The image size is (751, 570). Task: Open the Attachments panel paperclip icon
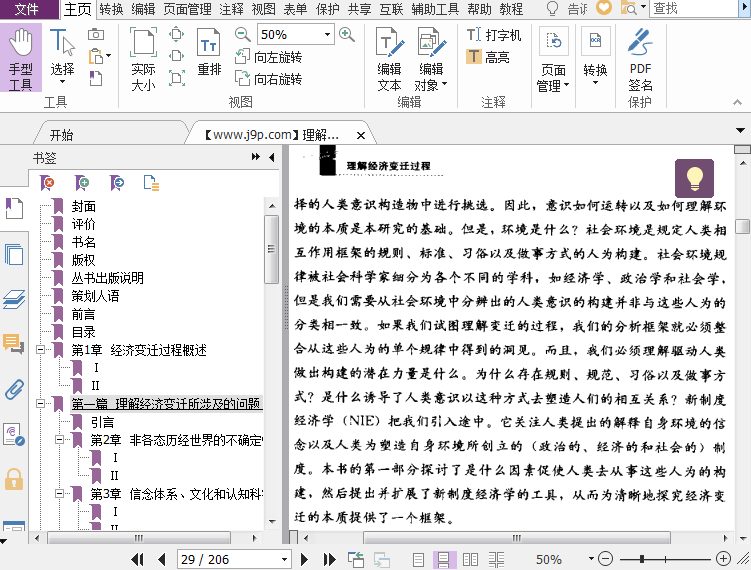13,389
